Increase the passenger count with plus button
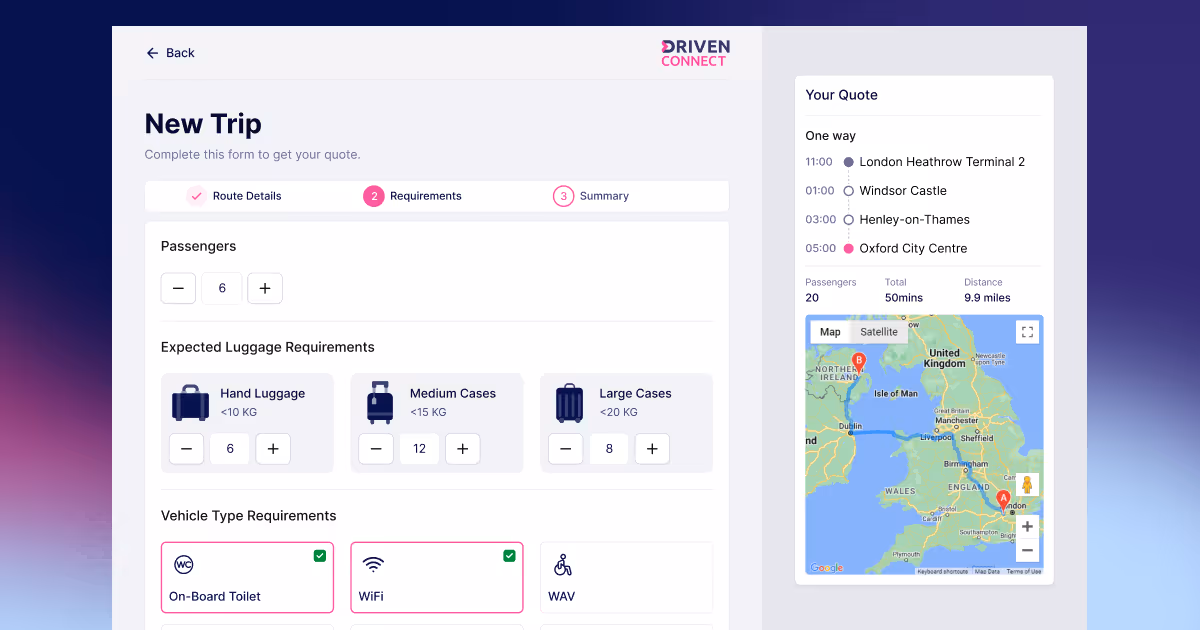This screenshot has height=630, width=1200. point(264,288)
